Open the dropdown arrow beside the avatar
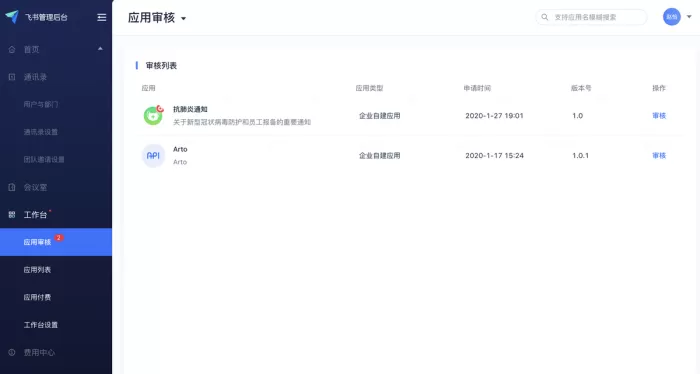This screenshot has width=700, height=374. pos(689,17)
